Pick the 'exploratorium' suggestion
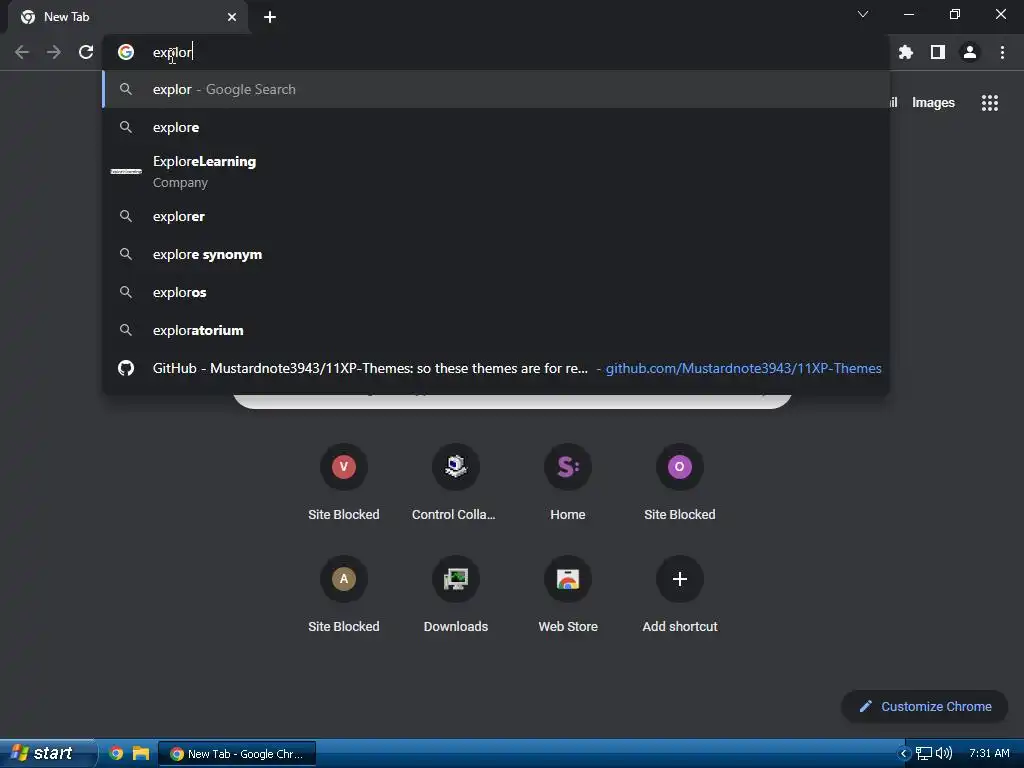1024x768 pixels. [x=496, y=330]
